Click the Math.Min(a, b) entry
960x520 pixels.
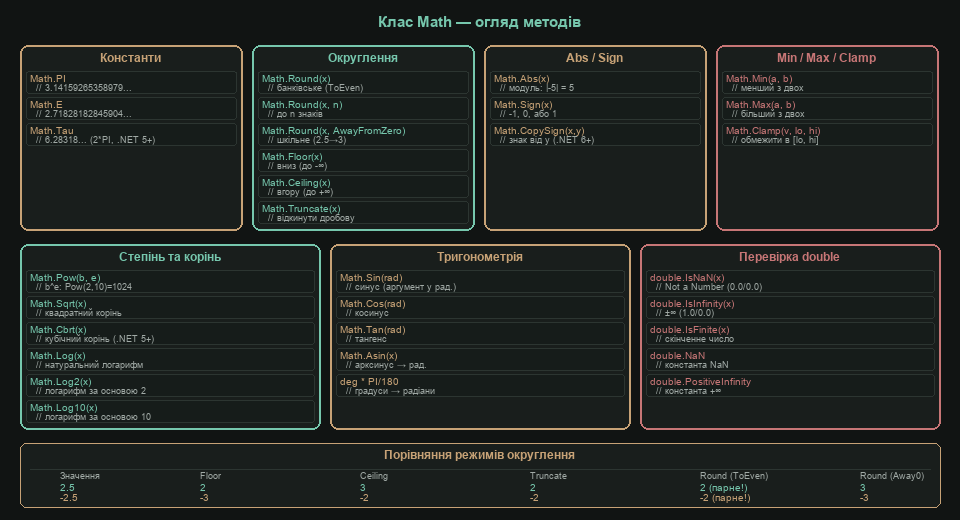(828, 83)
